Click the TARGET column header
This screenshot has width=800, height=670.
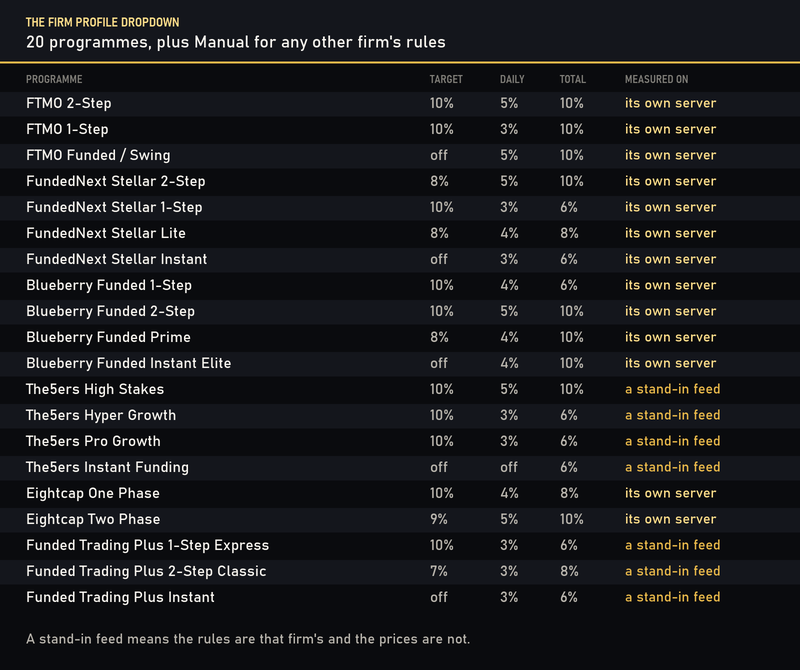446,80
